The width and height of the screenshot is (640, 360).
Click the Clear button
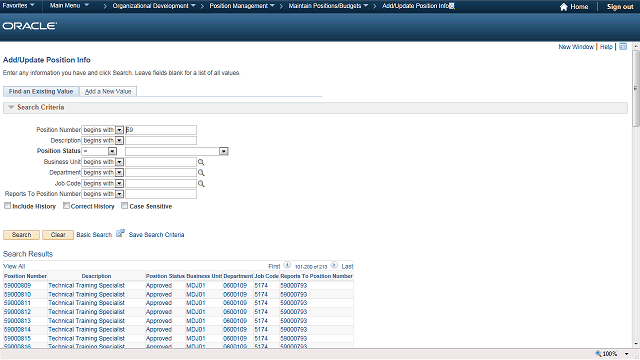[58, 235]
